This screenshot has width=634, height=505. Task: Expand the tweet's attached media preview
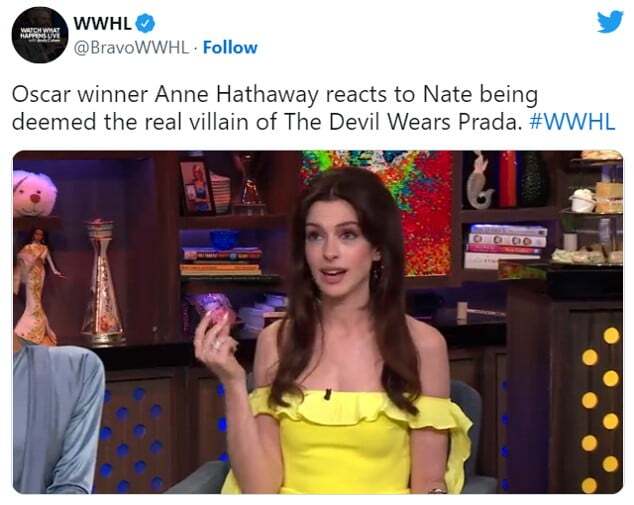[318, 322]
